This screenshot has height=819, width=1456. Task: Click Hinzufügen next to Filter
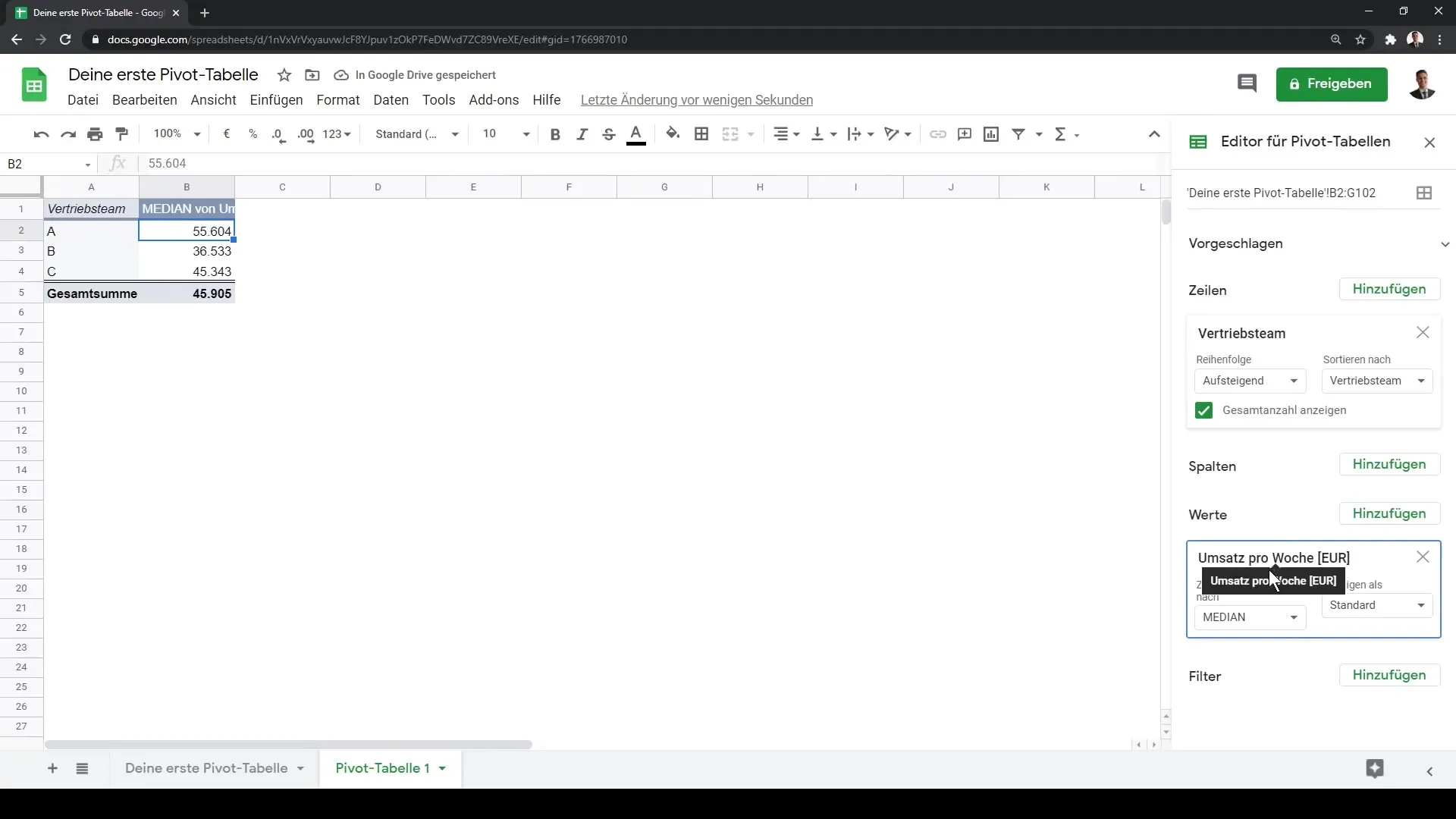(x=1389, y=675)
